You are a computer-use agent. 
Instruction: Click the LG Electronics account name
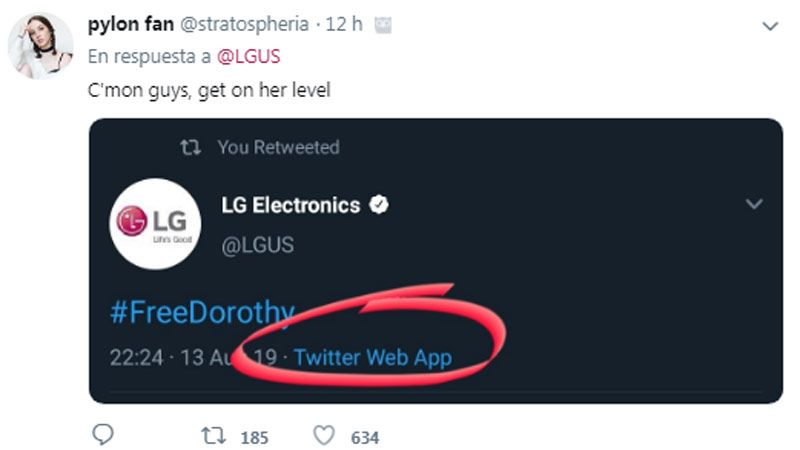pyautogui.click(x=290, y=205)
